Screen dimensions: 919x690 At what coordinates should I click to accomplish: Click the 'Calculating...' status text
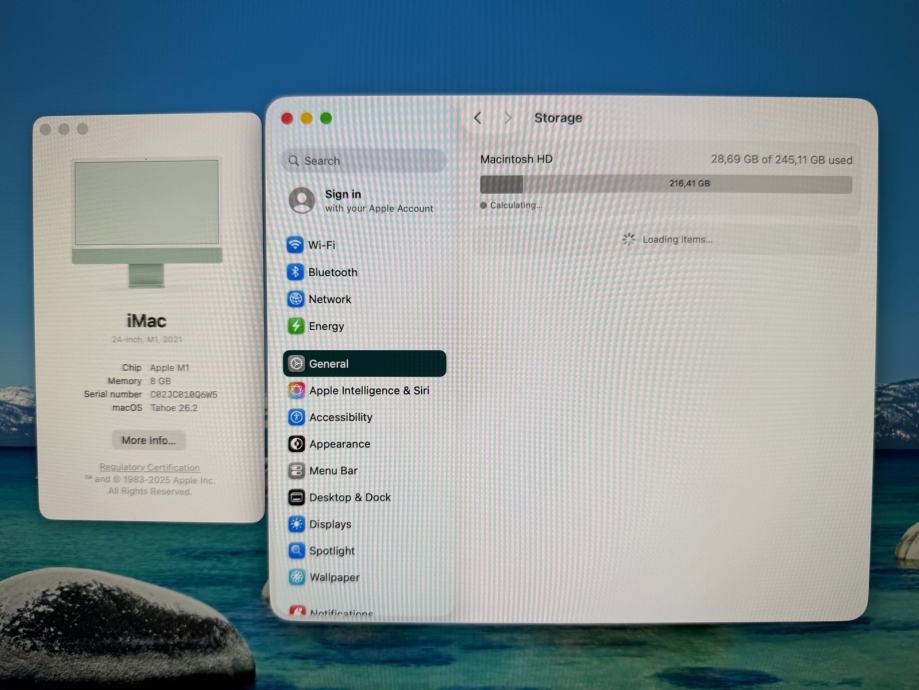[x=516, y=205]
